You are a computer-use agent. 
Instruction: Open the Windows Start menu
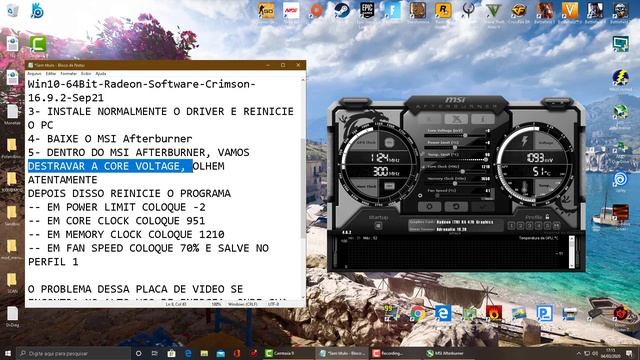point(8,353)
